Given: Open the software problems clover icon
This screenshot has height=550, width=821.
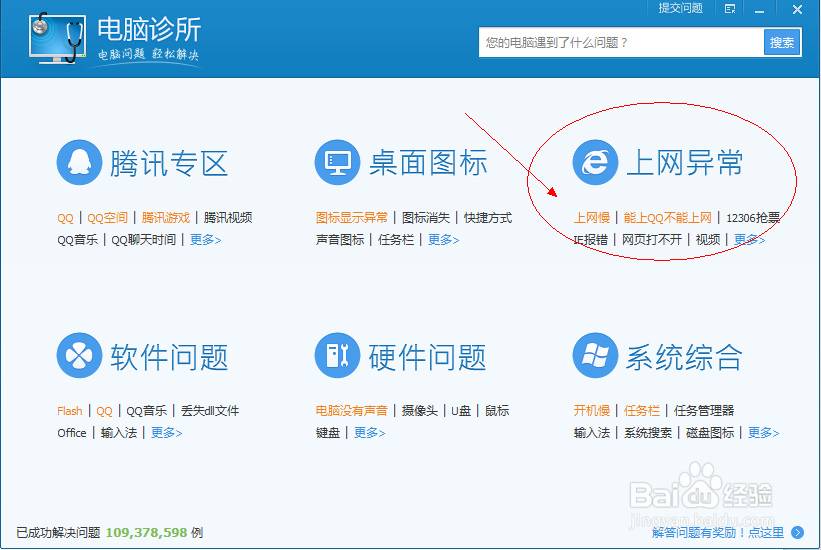Looking at the screenshot, I should coord(79,356).
